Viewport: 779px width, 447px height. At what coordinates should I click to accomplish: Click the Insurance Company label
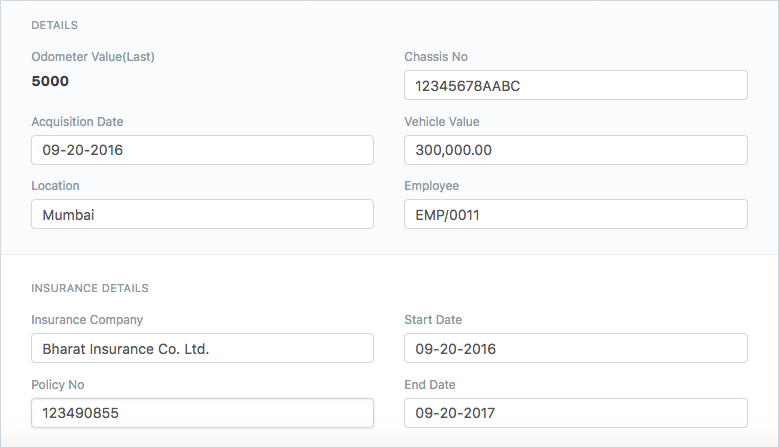tap(87, 320)
